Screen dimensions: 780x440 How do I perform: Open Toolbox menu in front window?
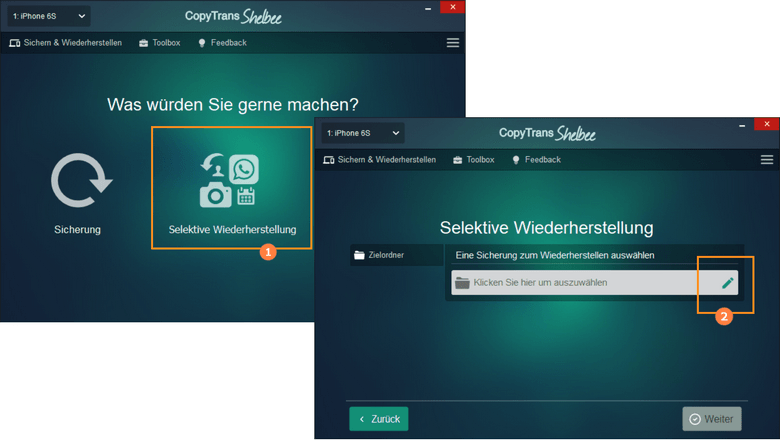coord(474,160)
